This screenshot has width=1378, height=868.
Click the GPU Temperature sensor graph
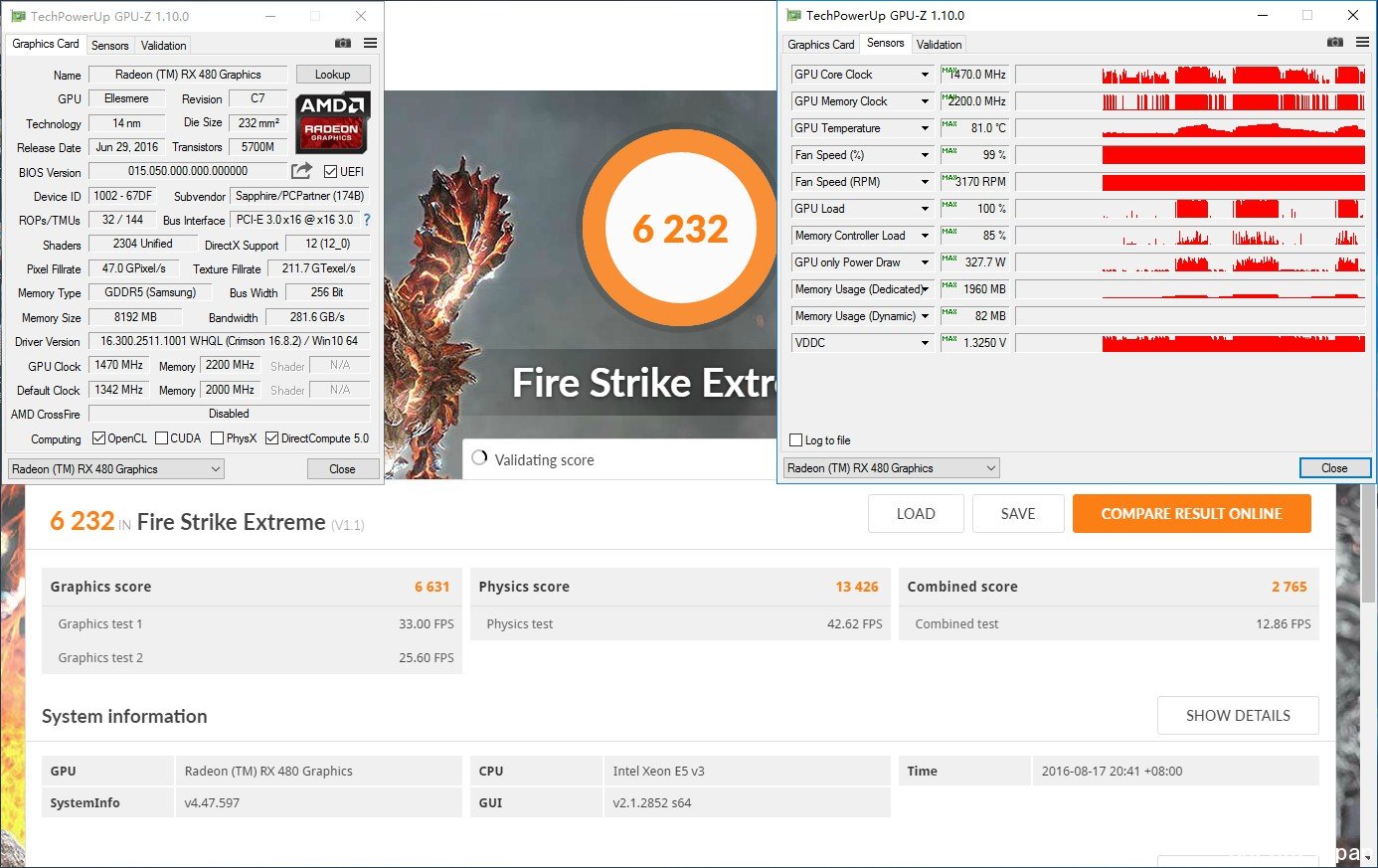point(1191,128)
